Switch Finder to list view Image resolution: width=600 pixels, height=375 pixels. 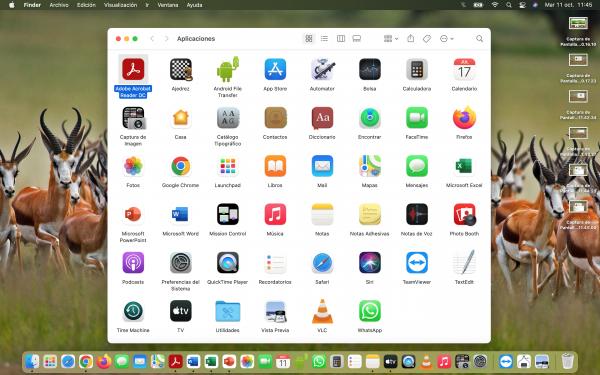324,39
